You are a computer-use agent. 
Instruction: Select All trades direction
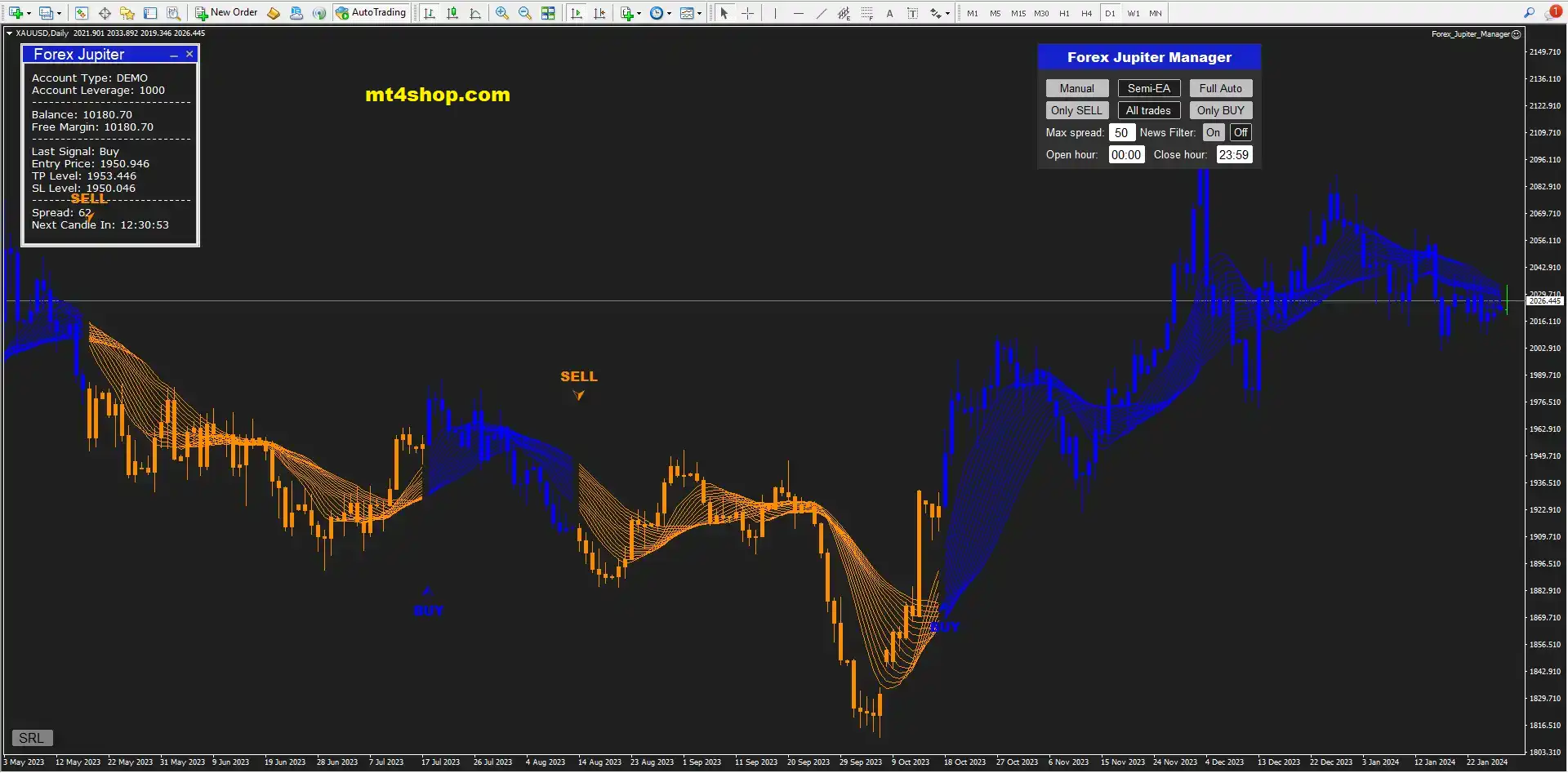point(1148,110)
